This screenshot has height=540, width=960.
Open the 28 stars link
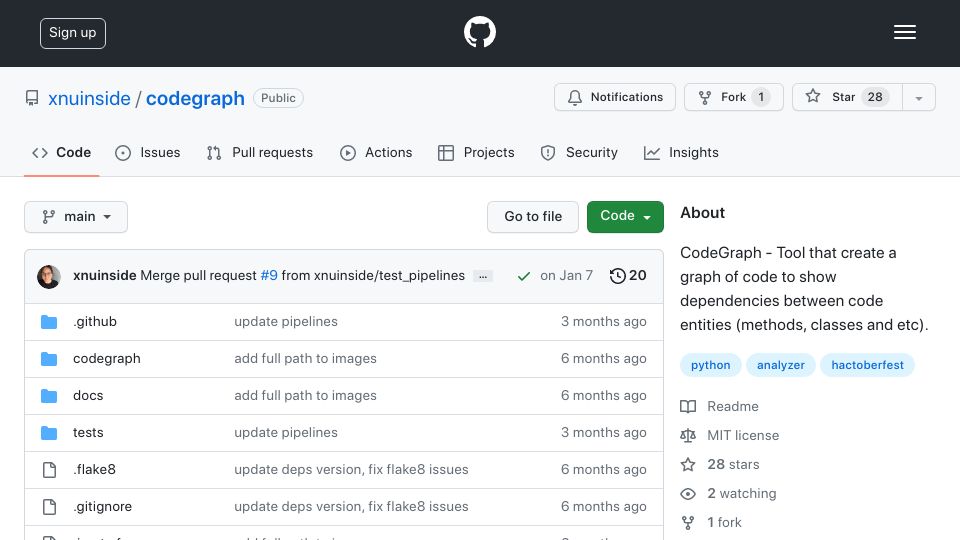(x=720, y=464)
